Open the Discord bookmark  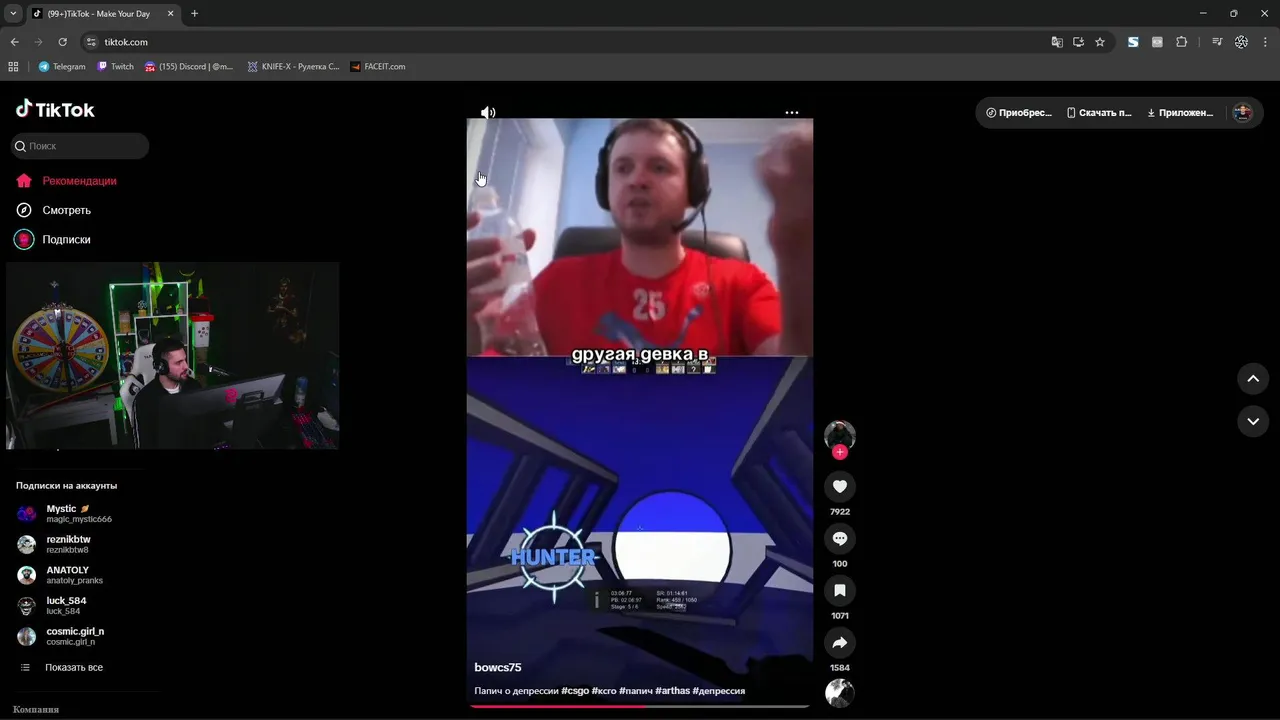coord(189,67)
